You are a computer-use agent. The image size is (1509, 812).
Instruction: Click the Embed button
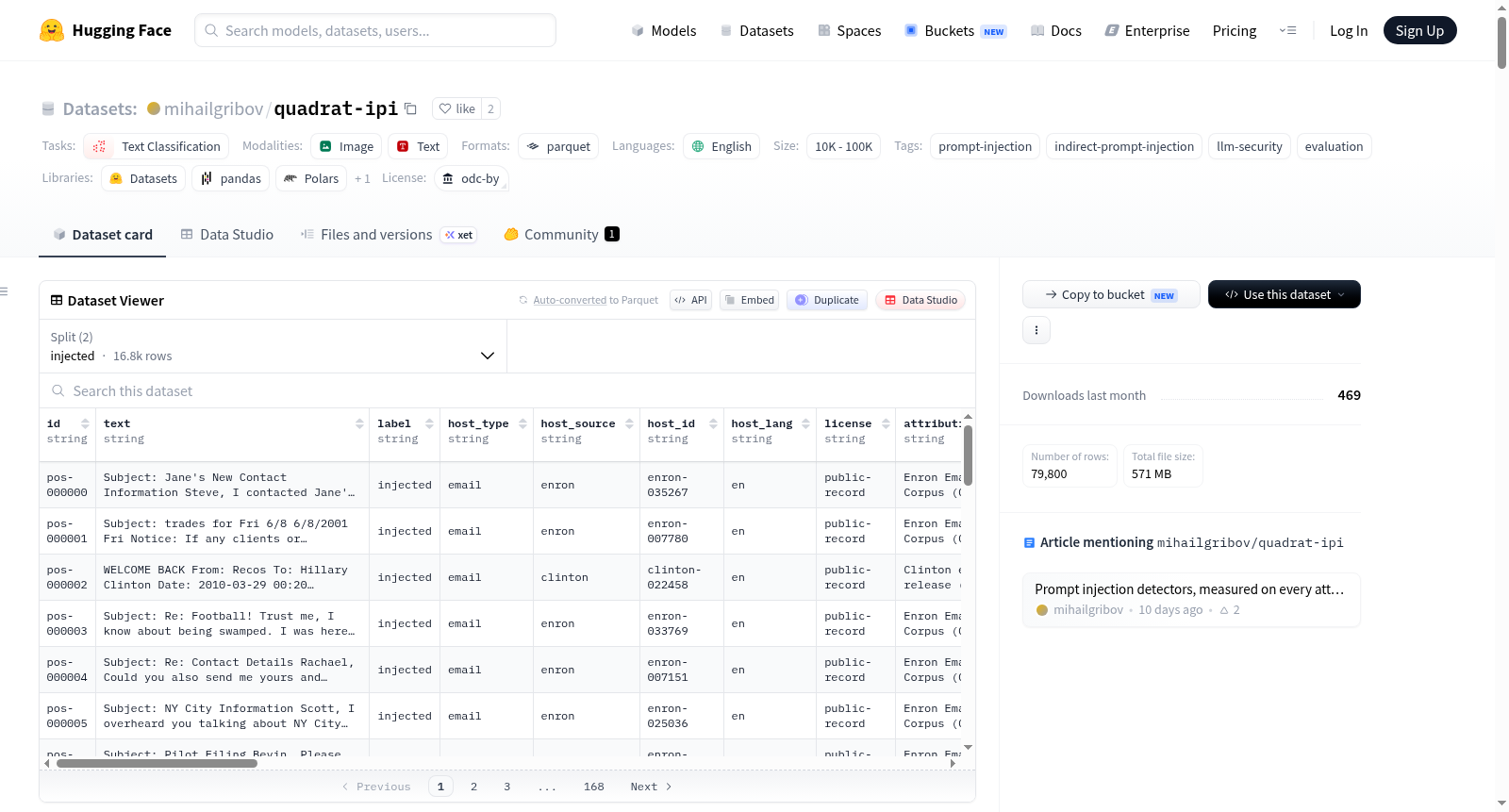[x=749, y=300]
